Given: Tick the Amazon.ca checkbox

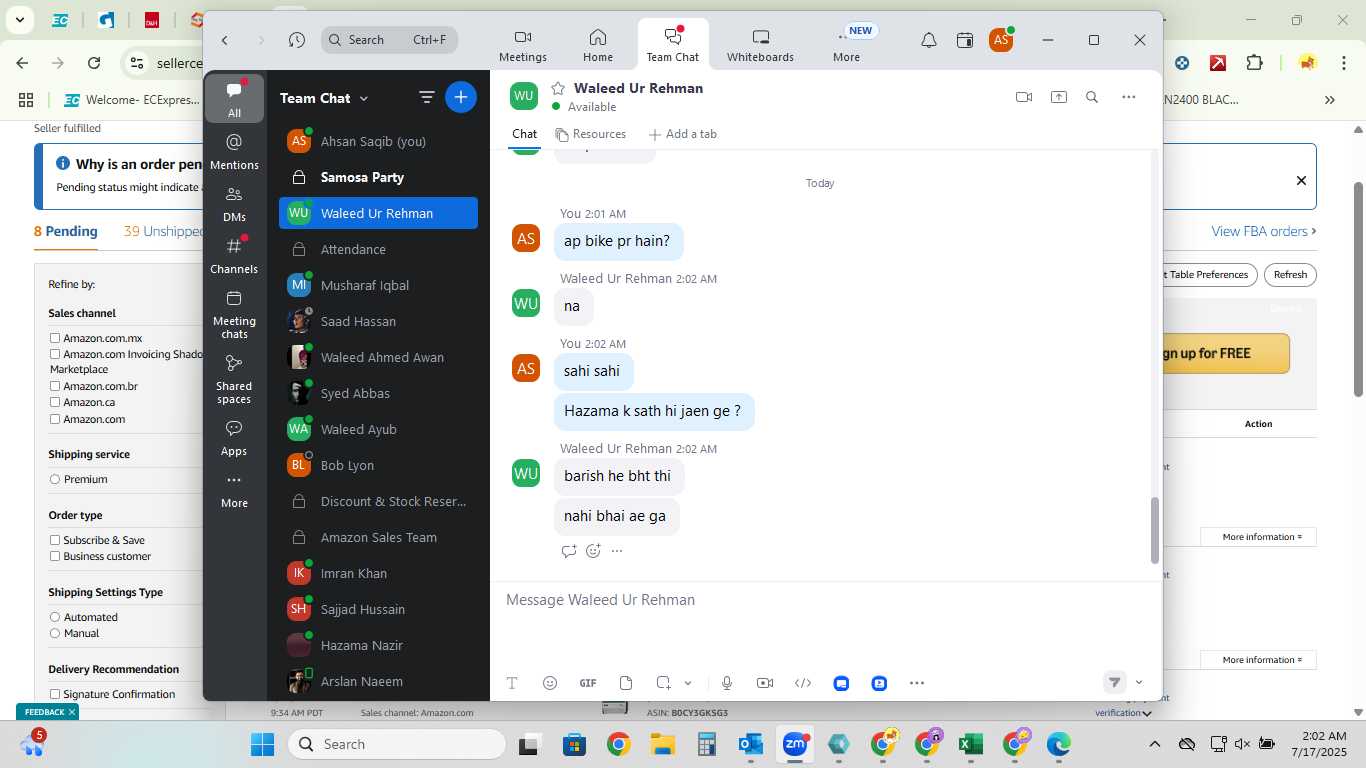Looking at the screenshot, I should (x=55, y=402).
